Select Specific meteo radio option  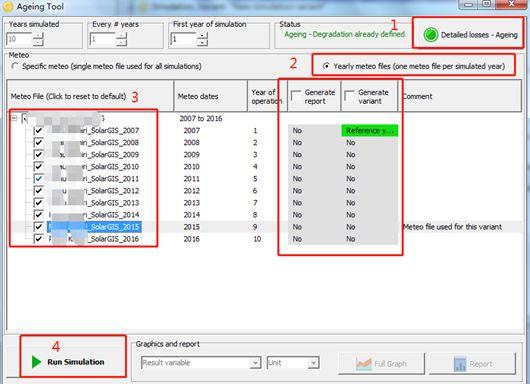(15, 66)
